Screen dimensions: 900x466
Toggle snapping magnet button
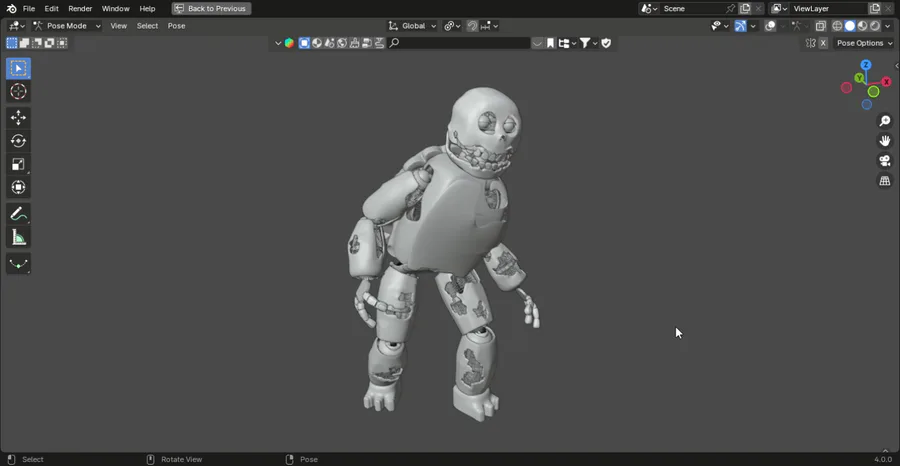coord(472,26)
